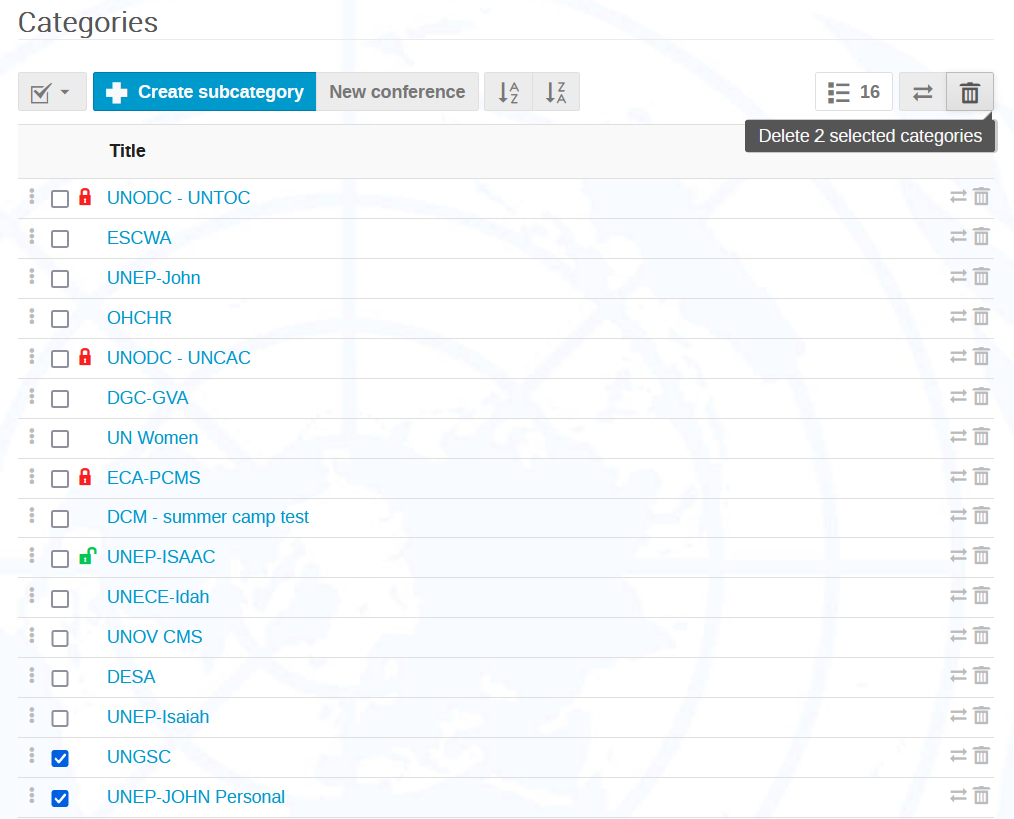Open the DGC-GVA category link

(147, 398)
